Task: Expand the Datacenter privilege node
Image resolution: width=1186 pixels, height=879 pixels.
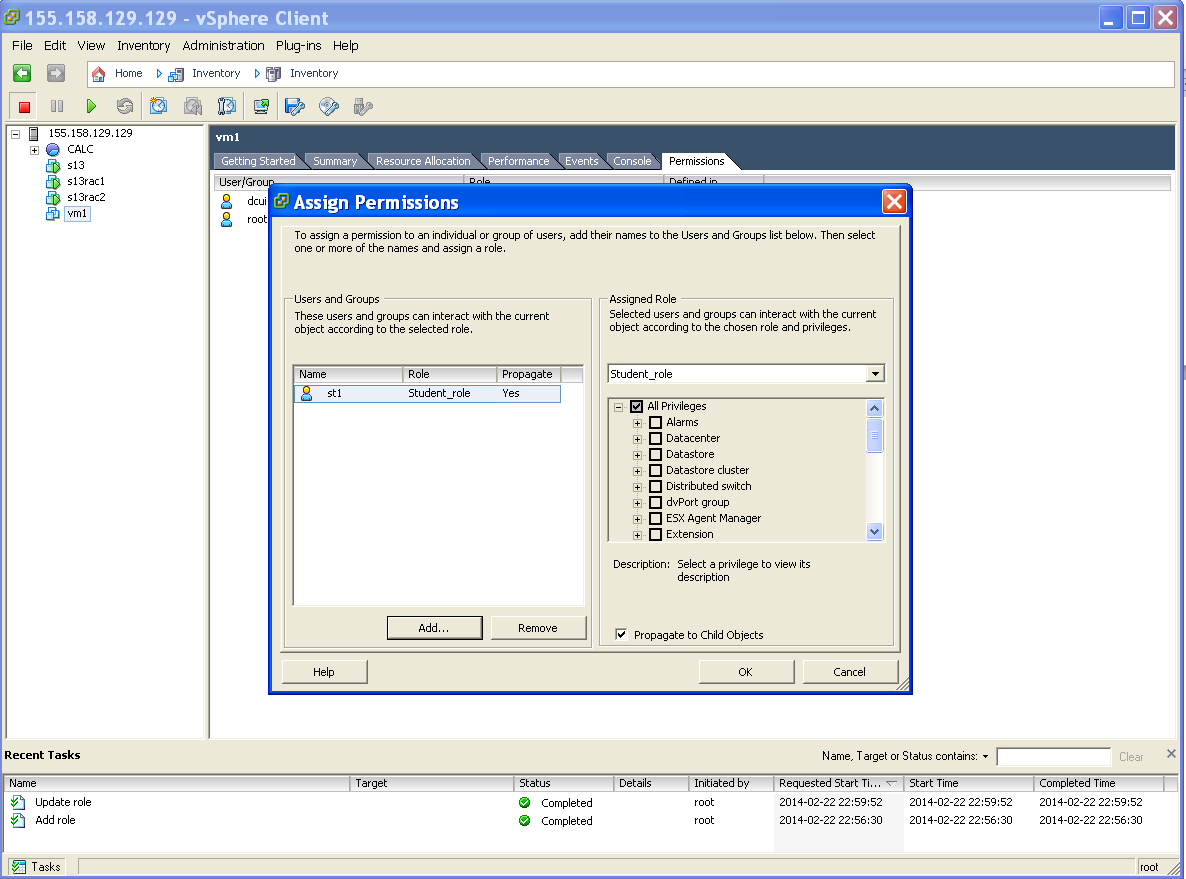Action: pos(638,440)
